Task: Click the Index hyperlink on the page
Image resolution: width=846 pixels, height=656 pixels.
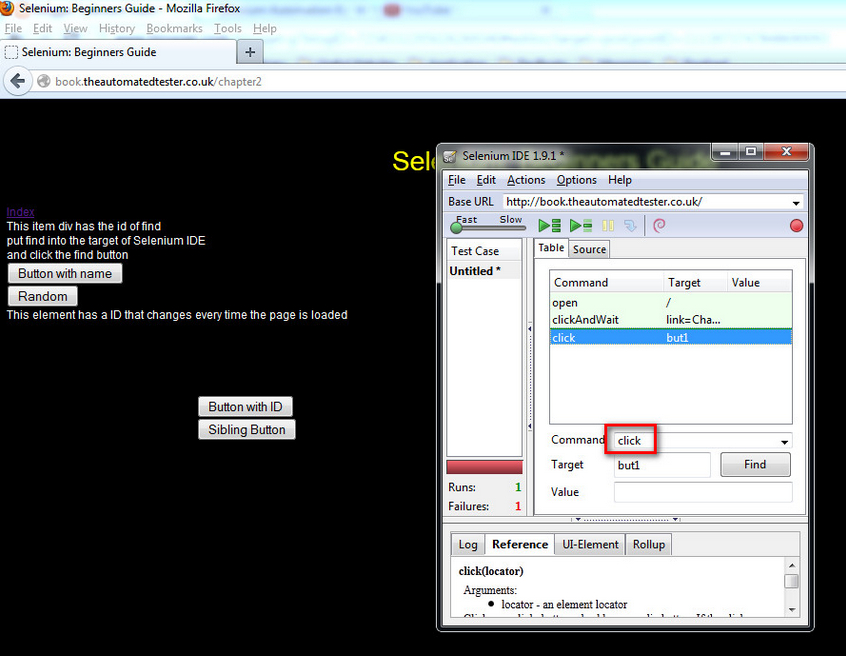Action: click(20, 212)
